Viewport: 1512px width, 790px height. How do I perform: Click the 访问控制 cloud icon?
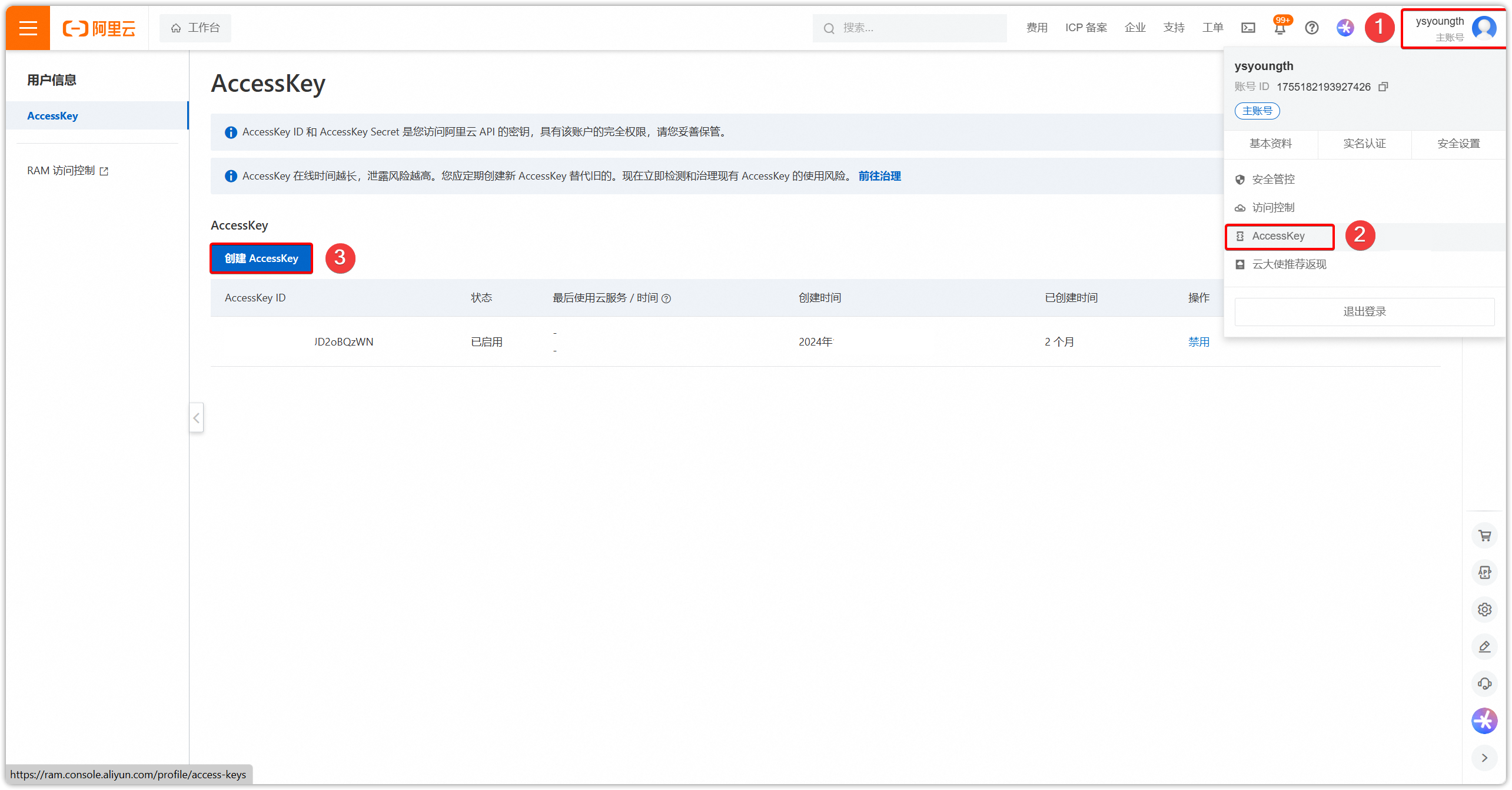1239,208
